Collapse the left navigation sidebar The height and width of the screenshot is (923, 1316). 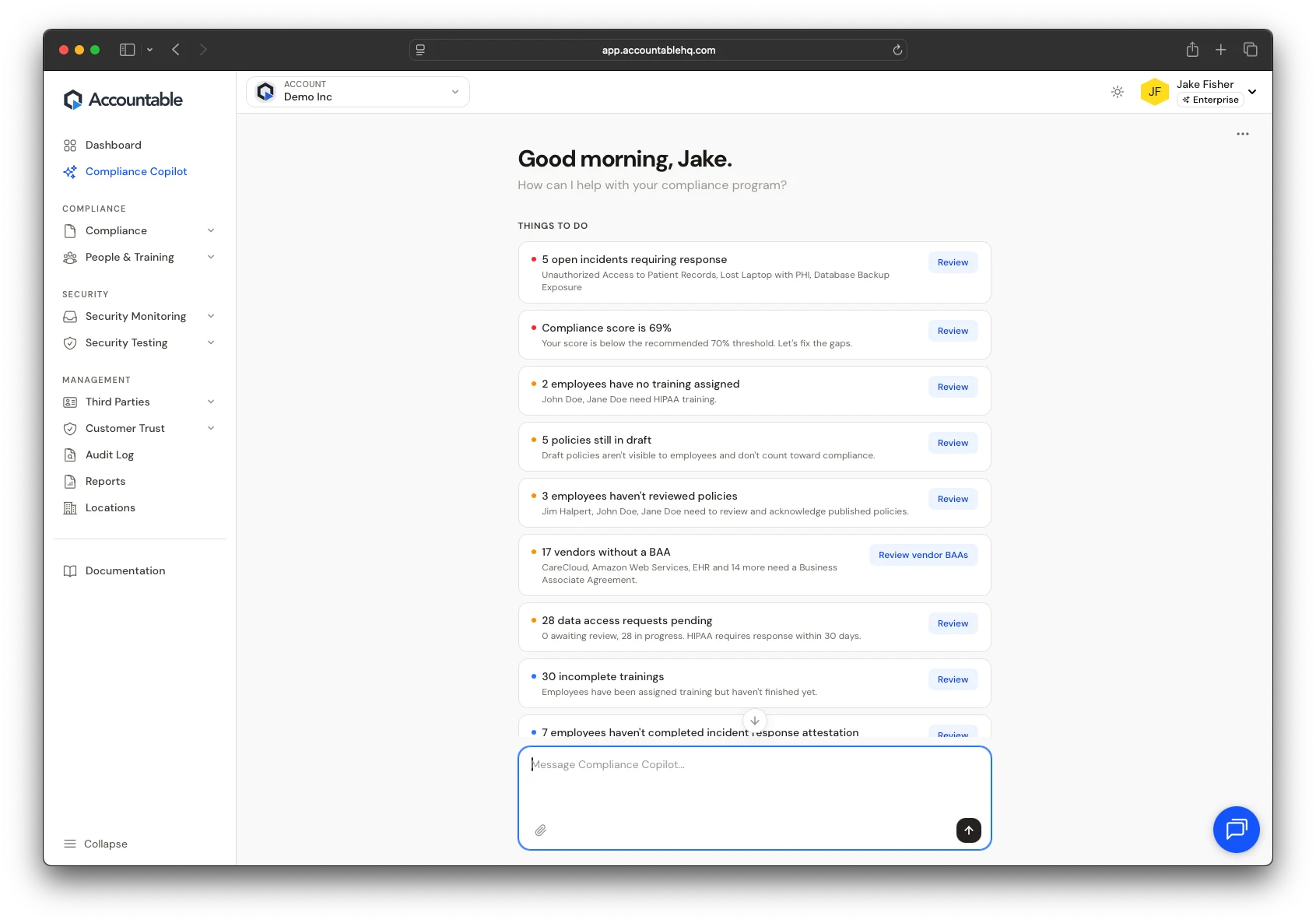pyautogui.click(x=95, y=844)
